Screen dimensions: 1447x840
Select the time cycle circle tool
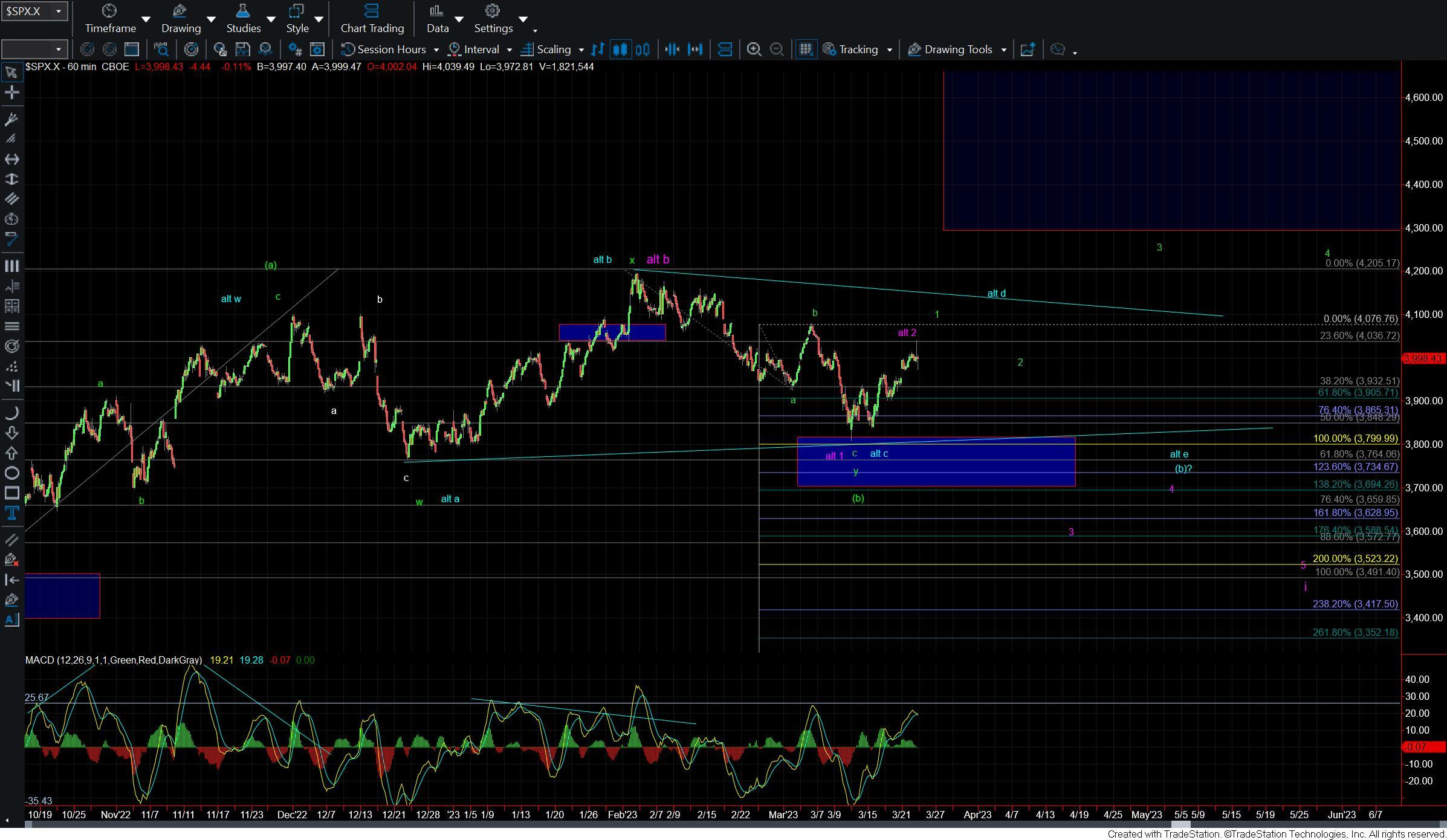[x=11, y=219]
